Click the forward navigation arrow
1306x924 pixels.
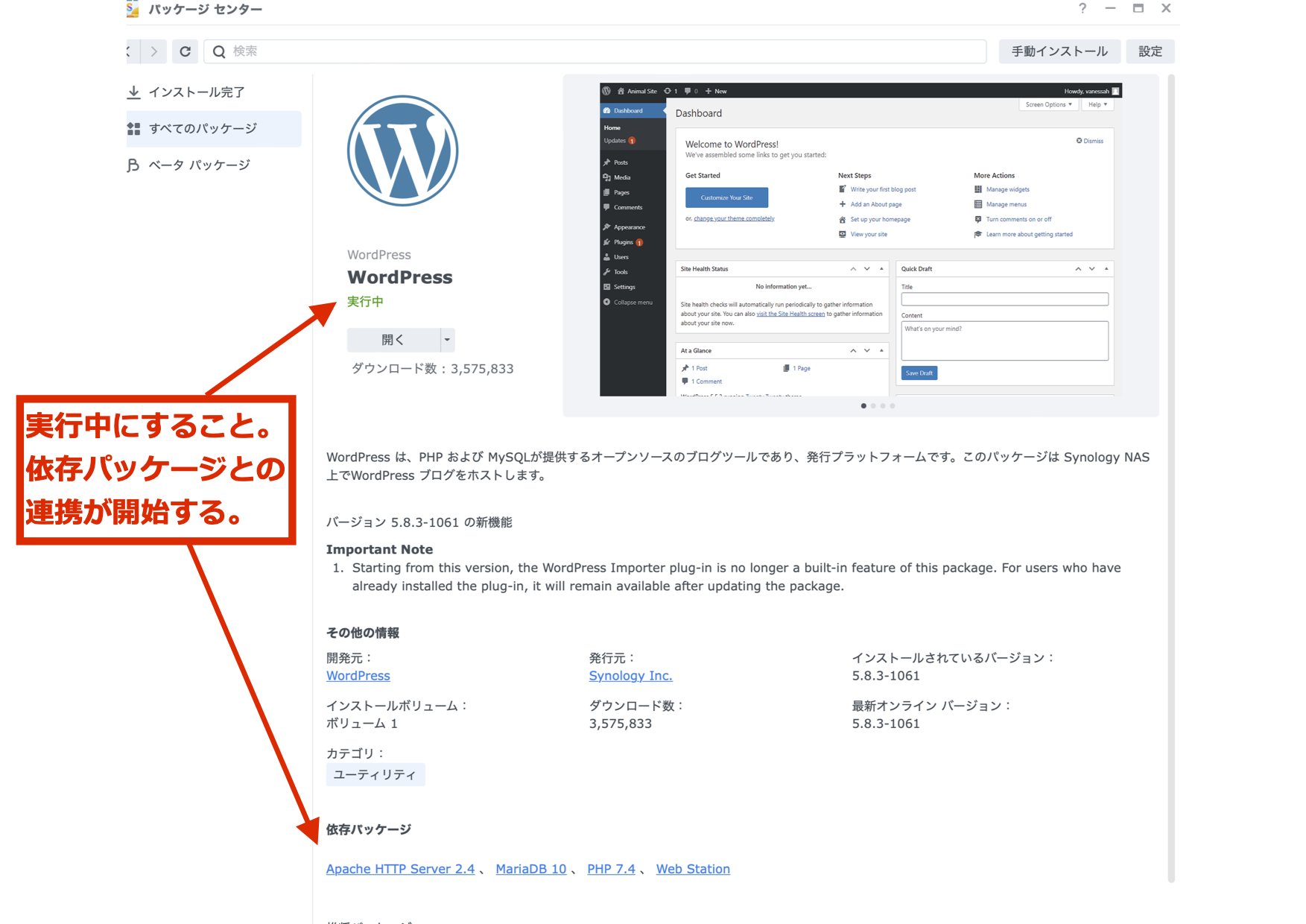point(153,51)
